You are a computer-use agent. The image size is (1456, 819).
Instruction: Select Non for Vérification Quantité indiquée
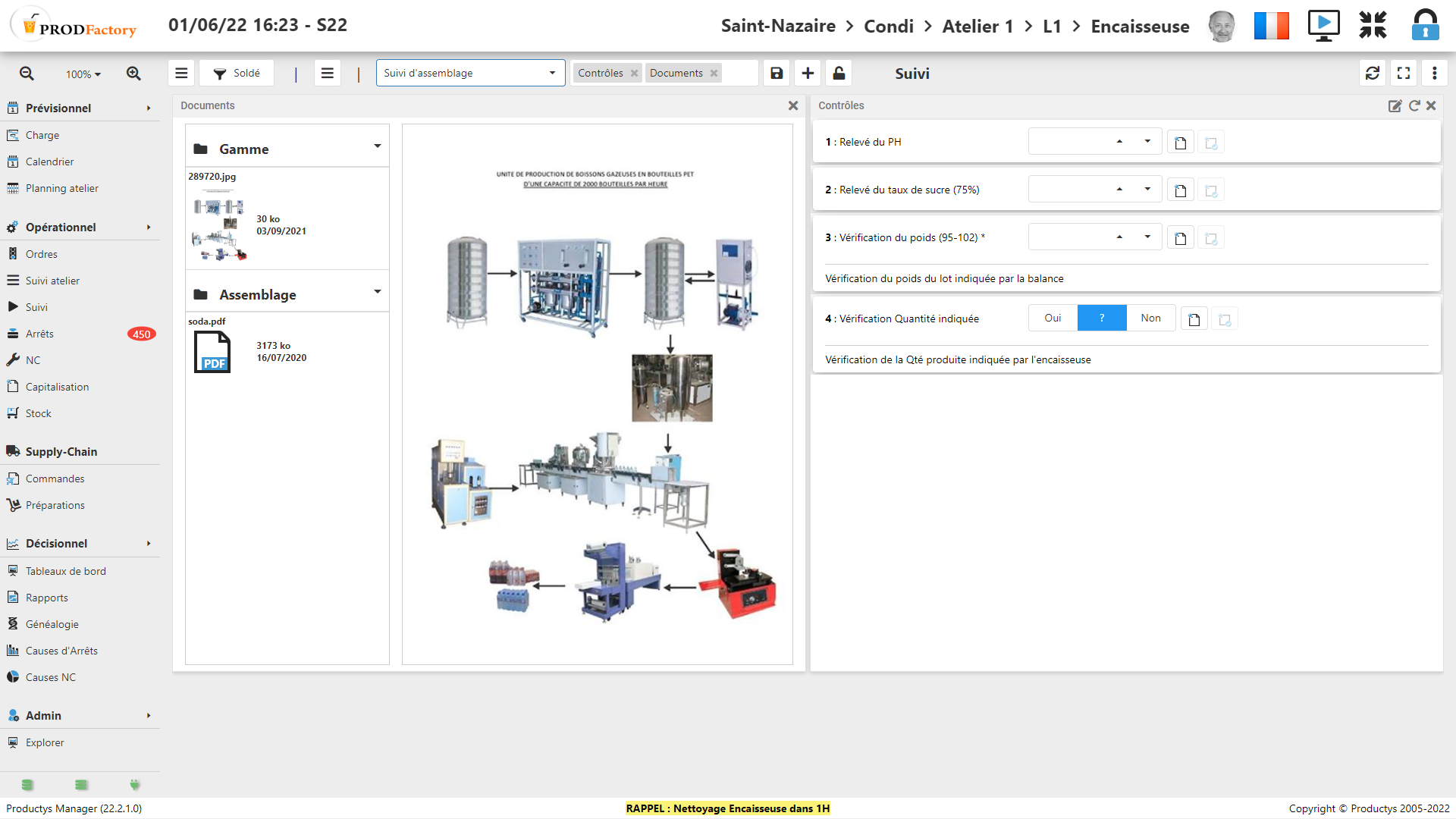click(x=1150, y=318)
